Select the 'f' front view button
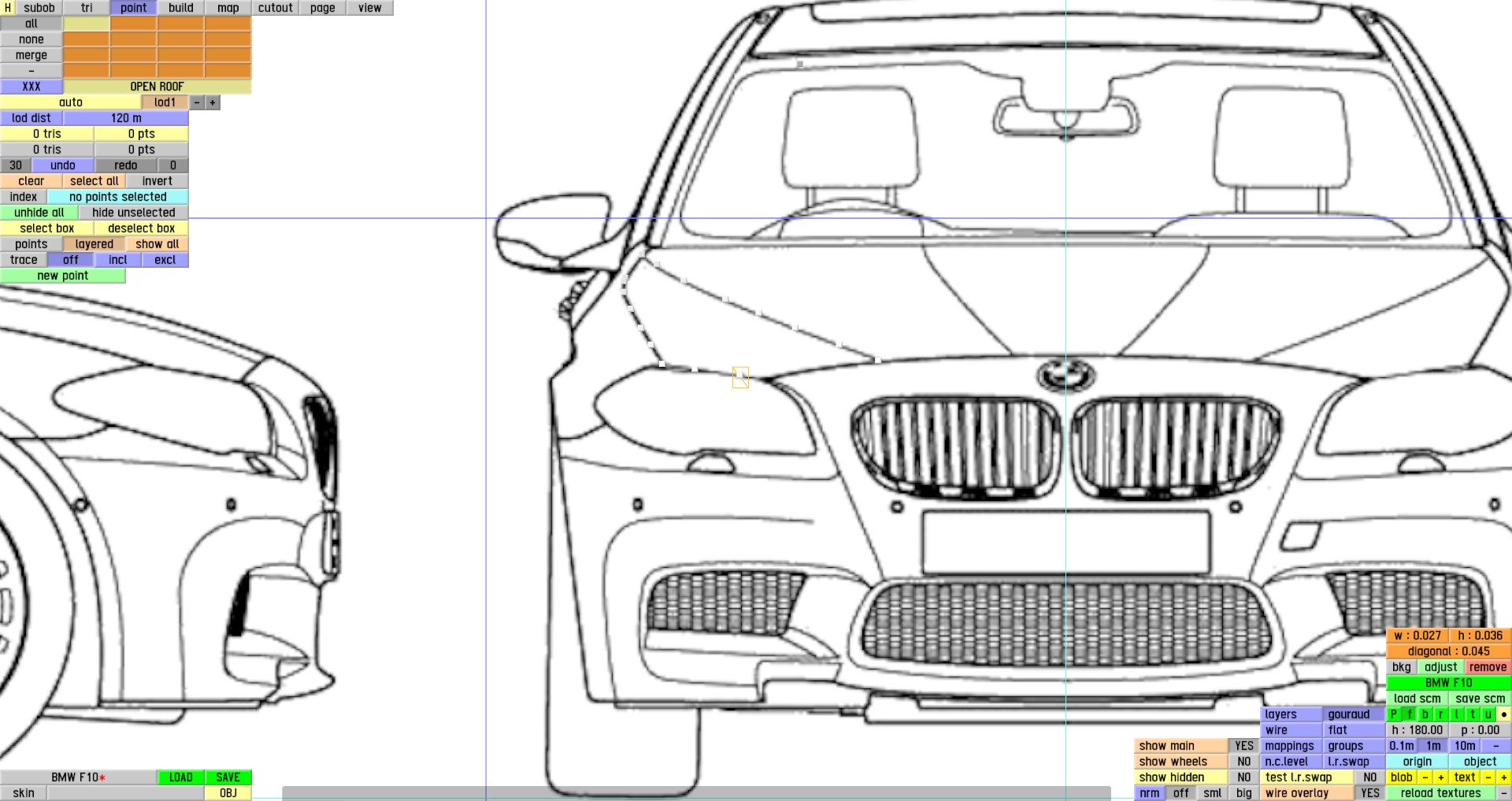 click(x=1410, y=714)
